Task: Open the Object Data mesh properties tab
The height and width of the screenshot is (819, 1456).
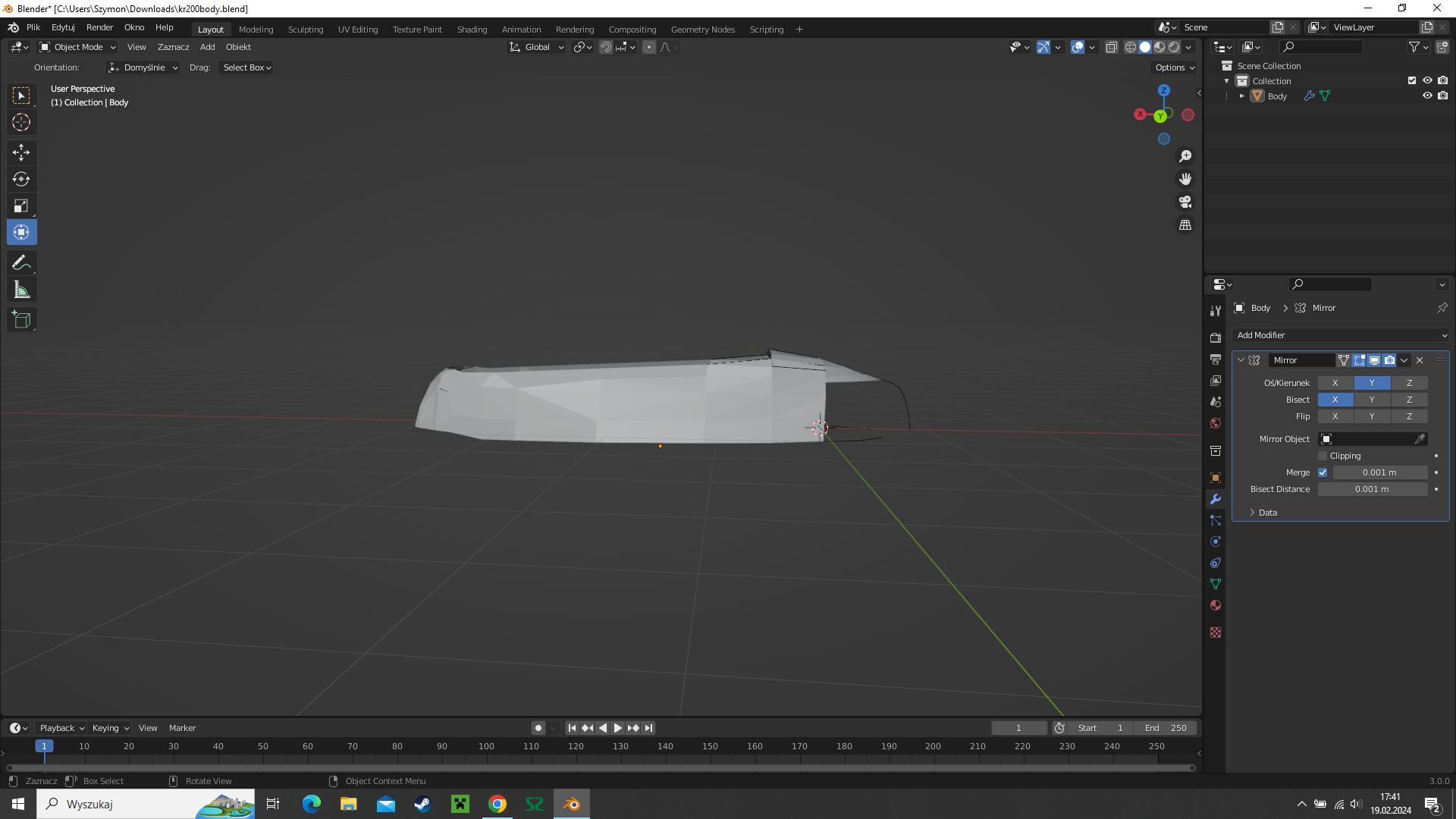Action: click(1216, 584)
